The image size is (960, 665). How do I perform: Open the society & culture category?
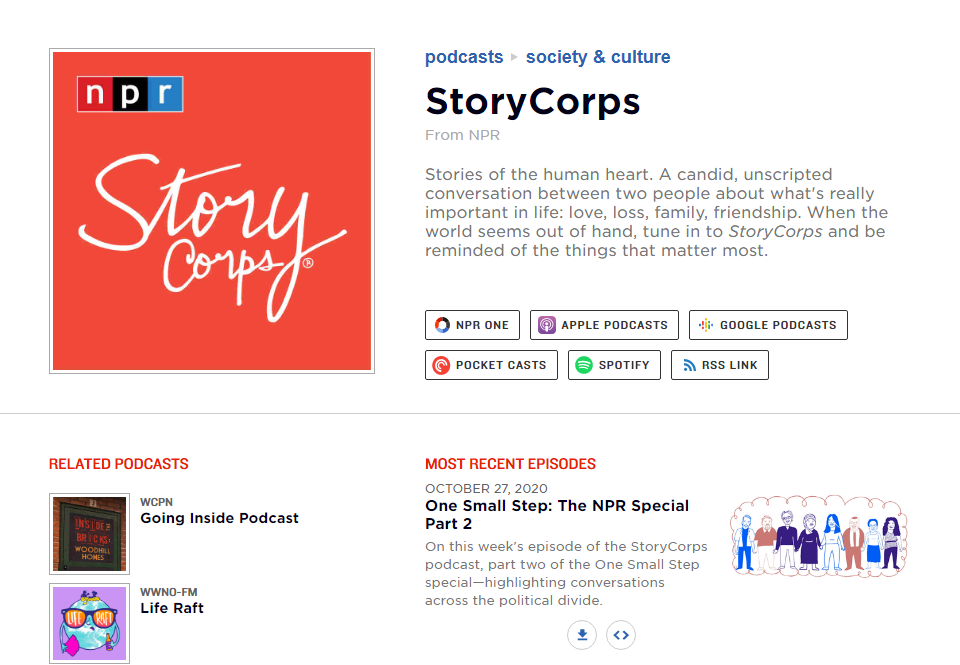[x=598, y=57]
